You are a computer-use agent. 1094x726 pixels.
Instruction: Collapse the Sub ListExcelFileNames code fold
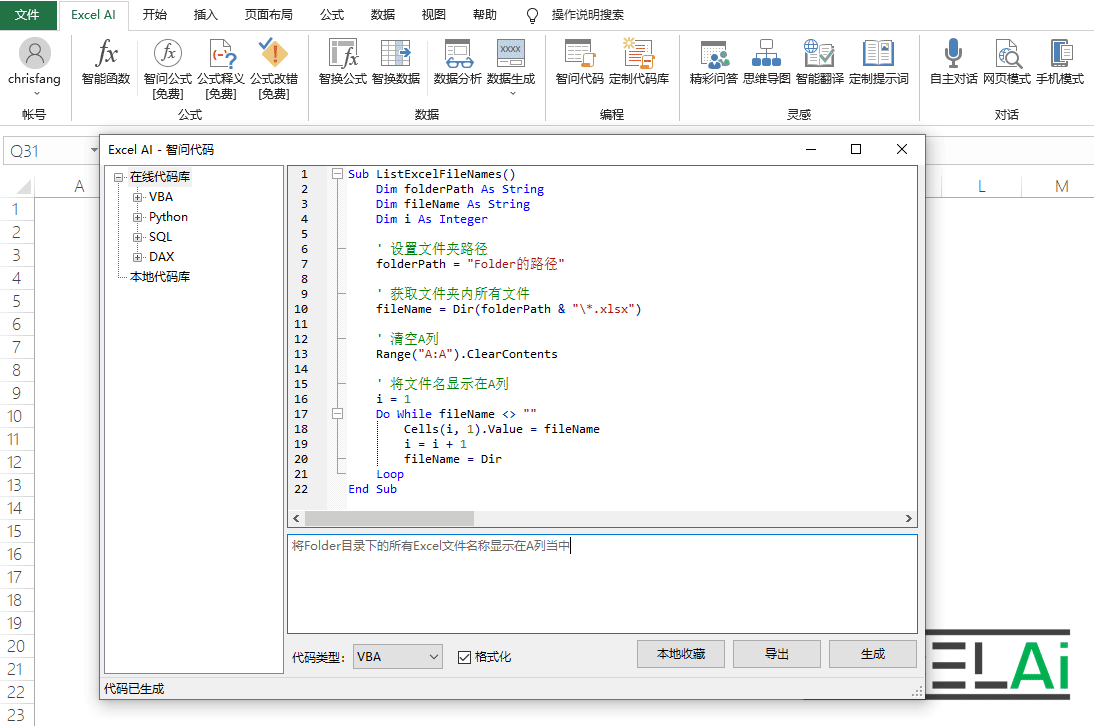337,174
